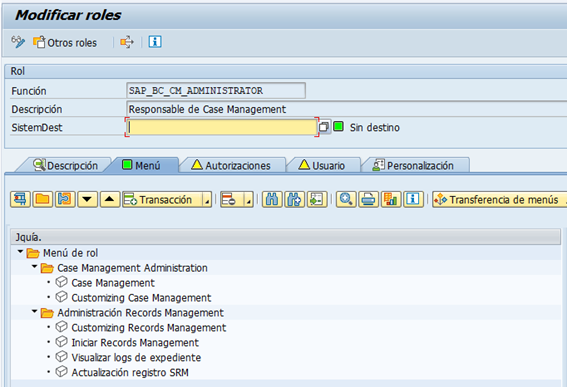Click the first menu toolbar tree icon
The width and height of the screenshot is (567, 387).
(20, 199)
